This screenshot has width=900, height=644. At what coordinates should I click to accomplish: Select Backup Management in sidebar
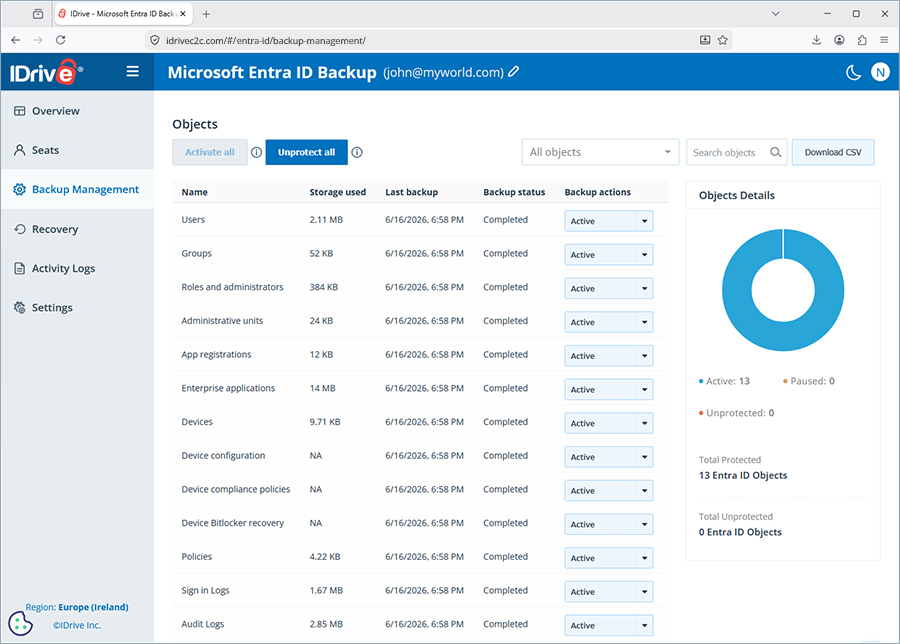pos(77,189)
